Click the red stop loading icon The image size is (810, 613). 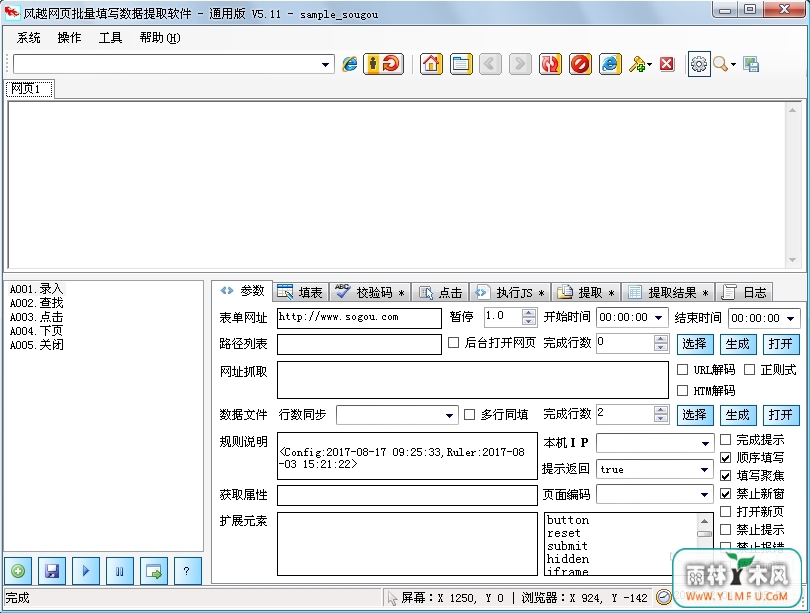point(580,64)
